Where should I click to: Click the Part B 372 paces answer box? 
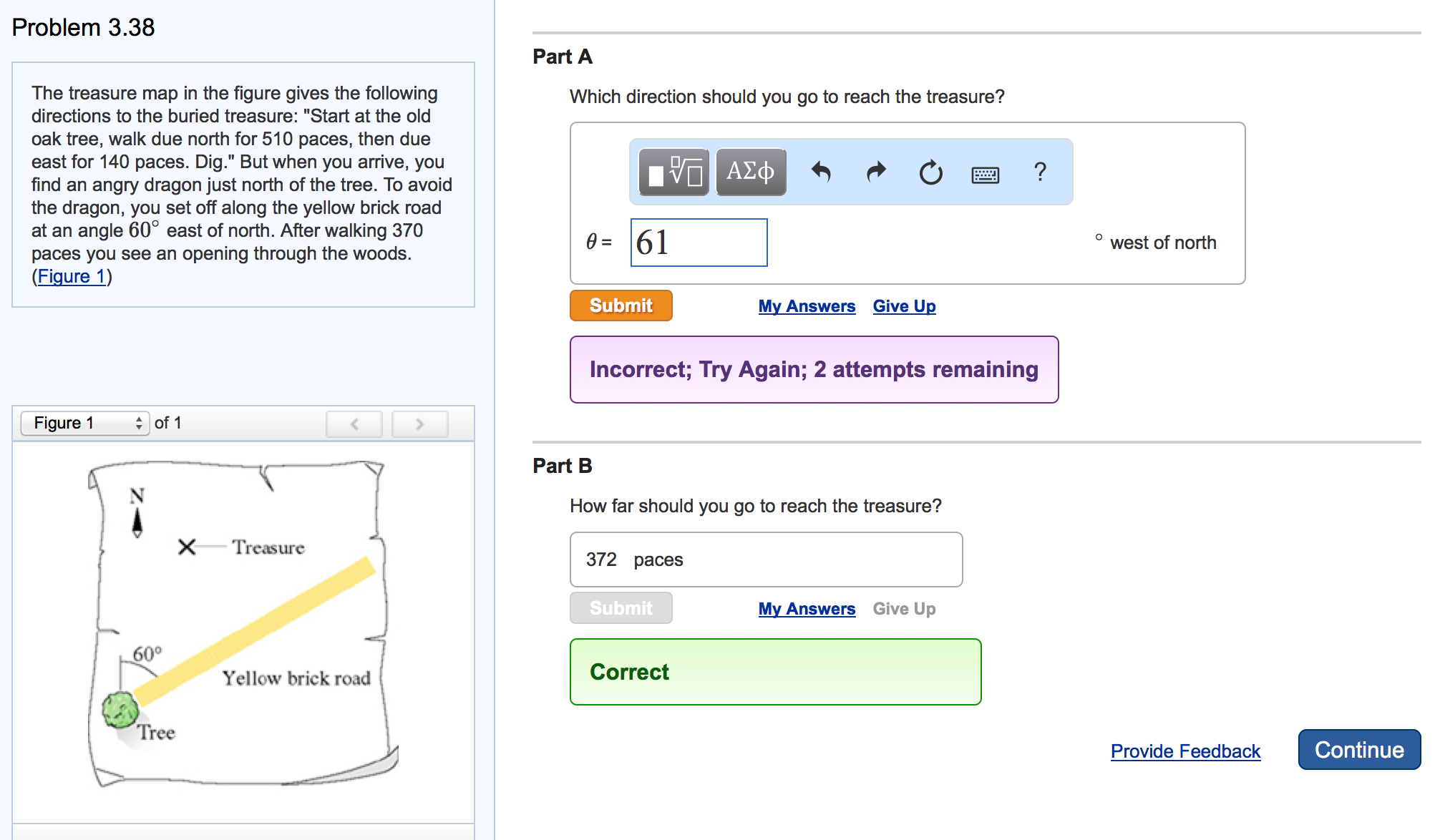pyautogui.click(x=766, y=560)
